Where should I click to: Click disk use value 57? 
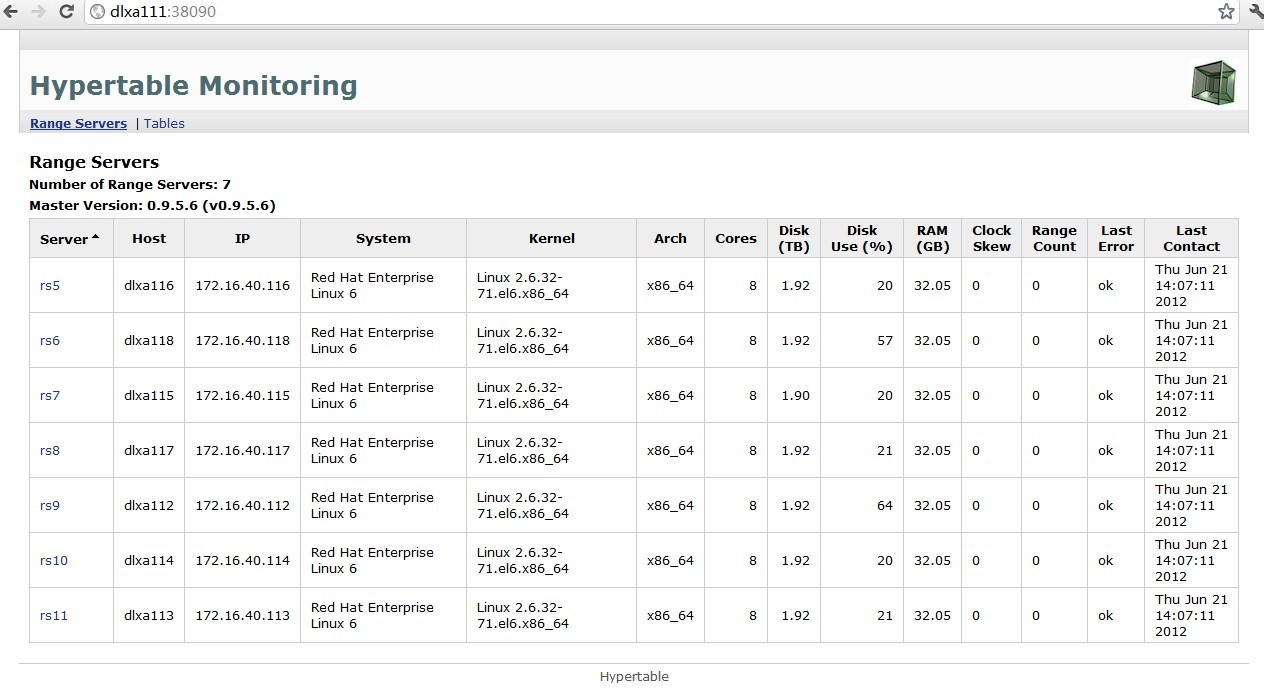[885, 341]
